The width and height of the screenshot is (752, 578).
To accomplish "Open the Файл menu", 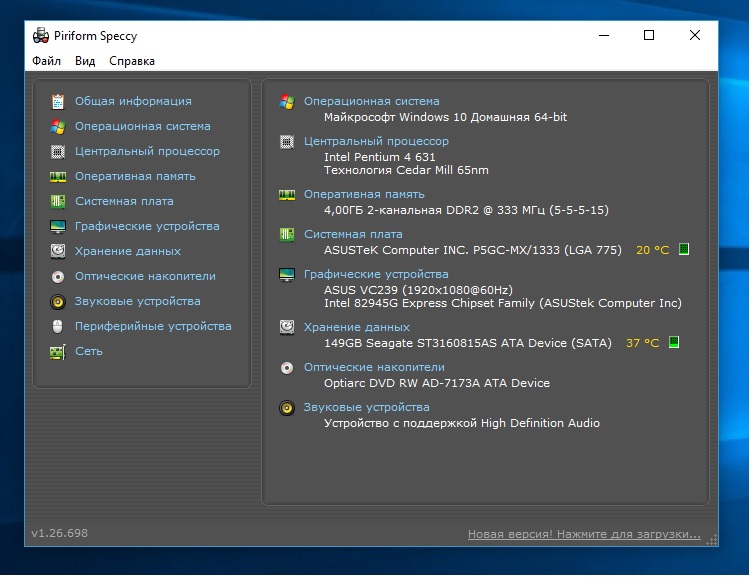I will [47, 61].
